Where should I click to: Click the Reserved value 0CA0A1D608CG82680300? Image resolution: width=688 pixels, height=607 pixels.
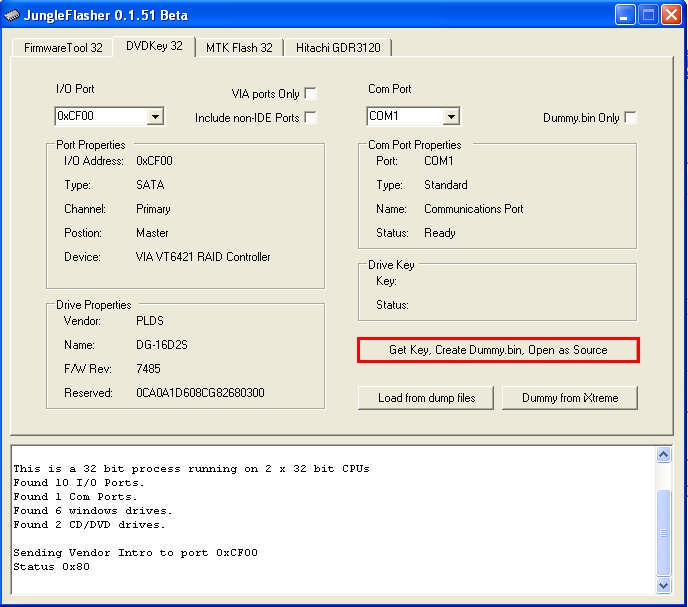click(x=200, y=392)
